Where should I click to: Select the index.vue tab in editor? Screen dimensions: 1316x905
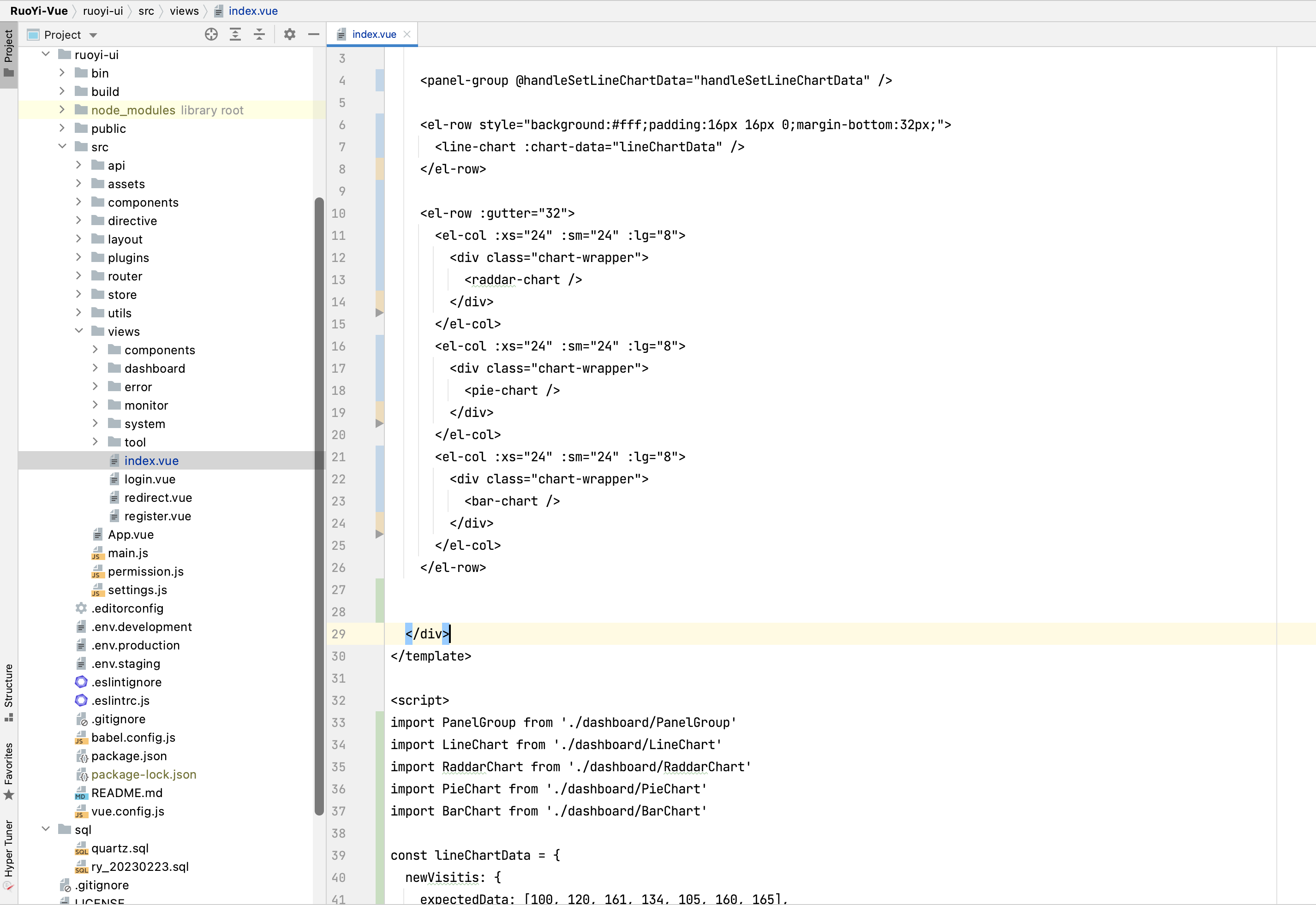pos(374,34)
